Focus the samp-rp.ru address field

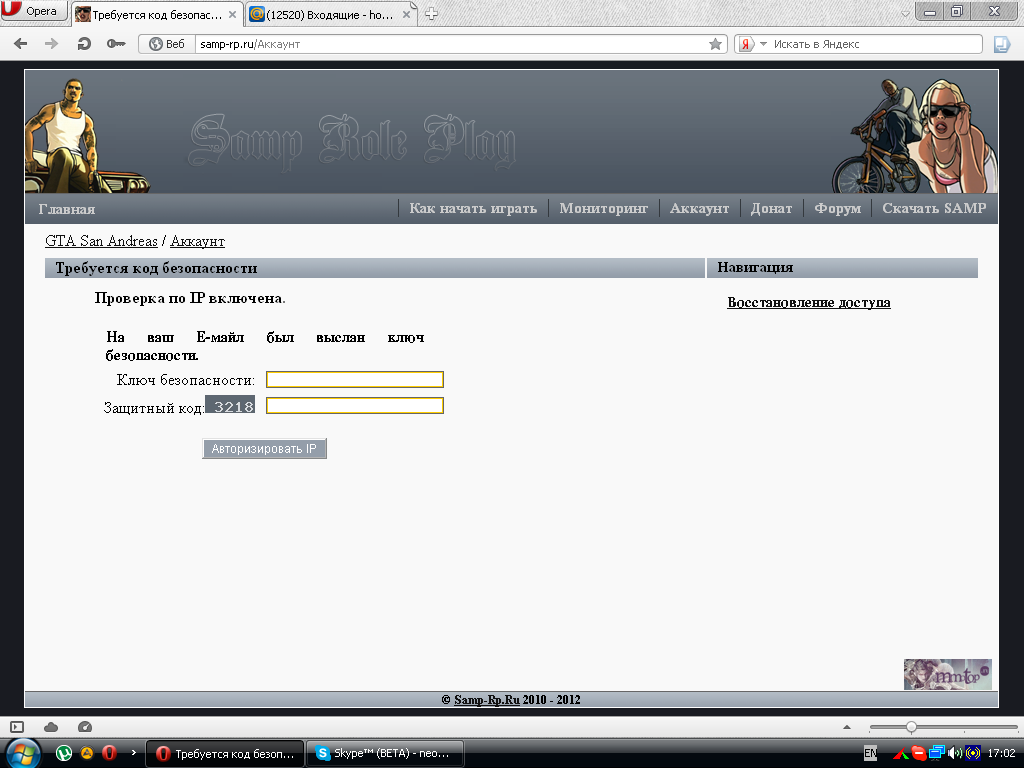[451, 44]
